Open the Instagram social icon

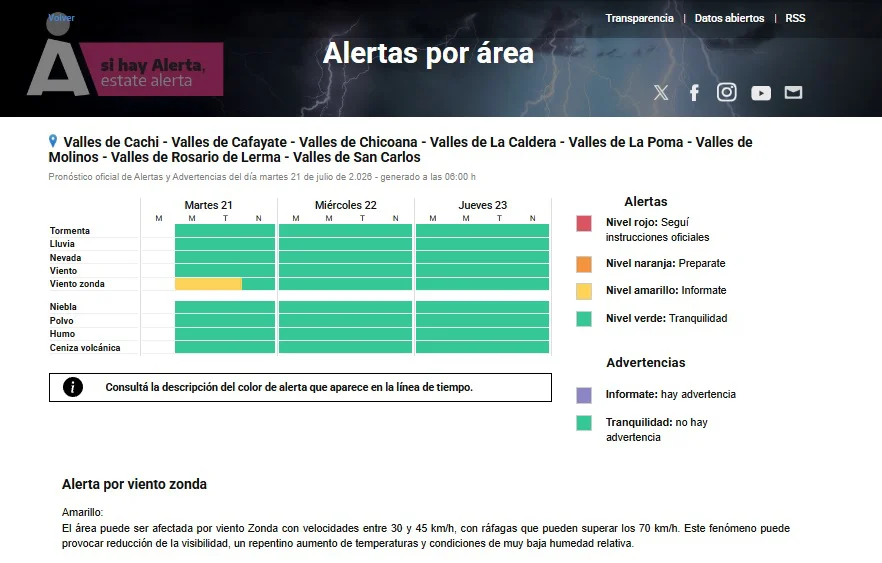pyautogui.click(x=726, y=92)
